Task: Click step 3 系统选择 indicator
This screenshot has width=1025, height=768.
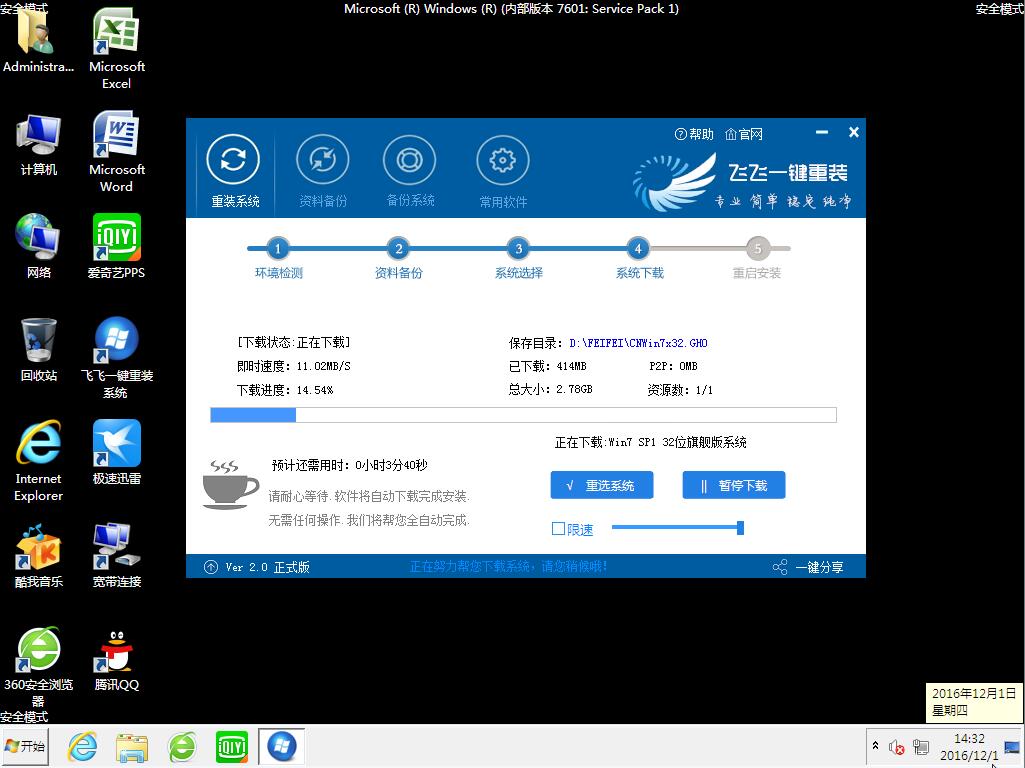Action: [518, 249]
